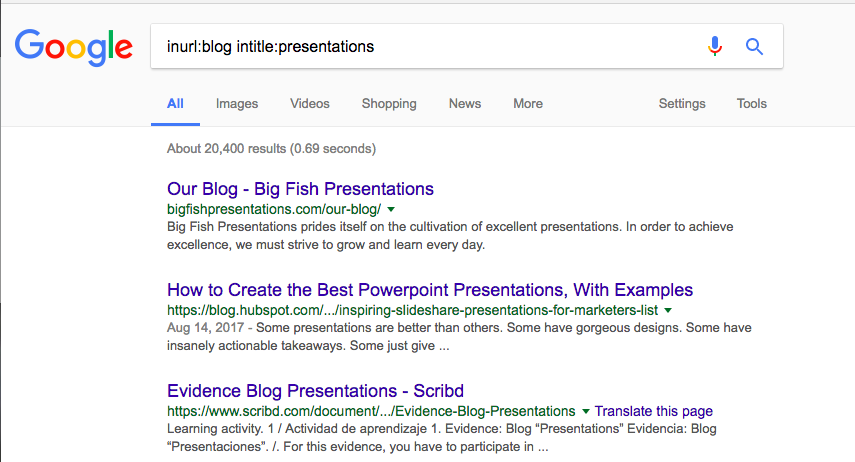855x462 pixels.
Task: Select the All results tab
Action: coord(175,104)
